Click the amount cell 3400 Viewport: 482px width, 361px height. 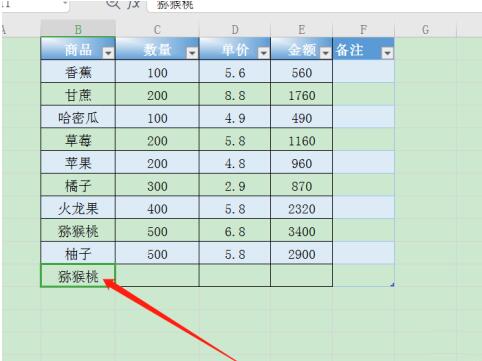(x=302, y=231)
